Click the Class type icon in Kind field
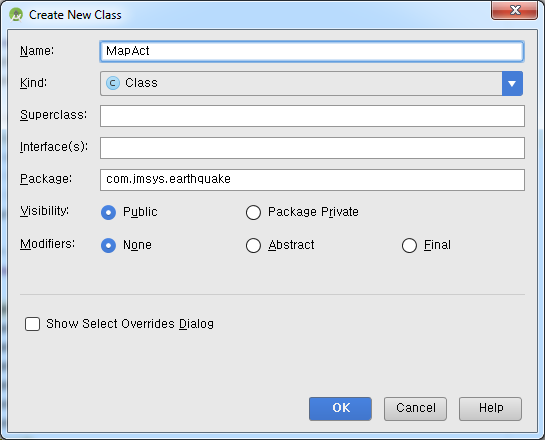Screen dimensions: 545x440 (113, 83)
